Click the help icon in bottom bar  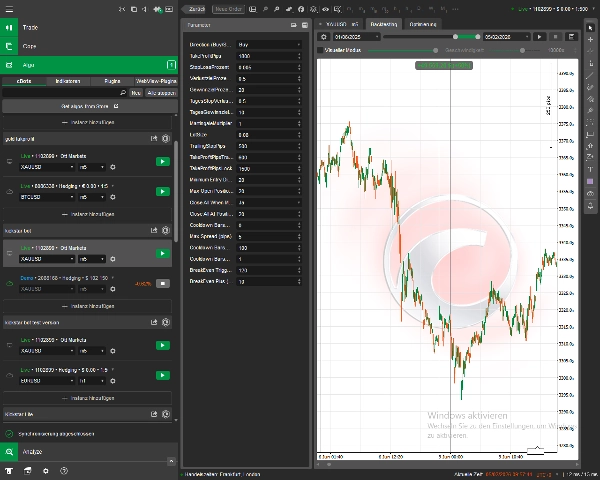click(64, 470)
